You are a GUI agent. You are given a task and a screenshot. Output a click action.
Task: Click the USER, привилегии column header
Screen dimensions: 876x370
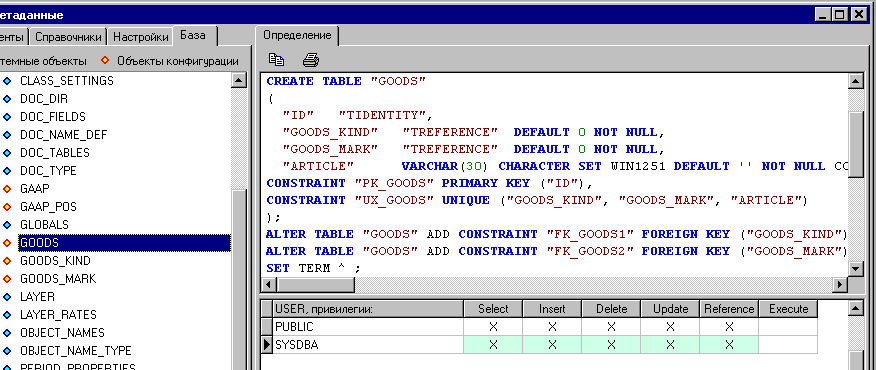[x=368, y=309]
